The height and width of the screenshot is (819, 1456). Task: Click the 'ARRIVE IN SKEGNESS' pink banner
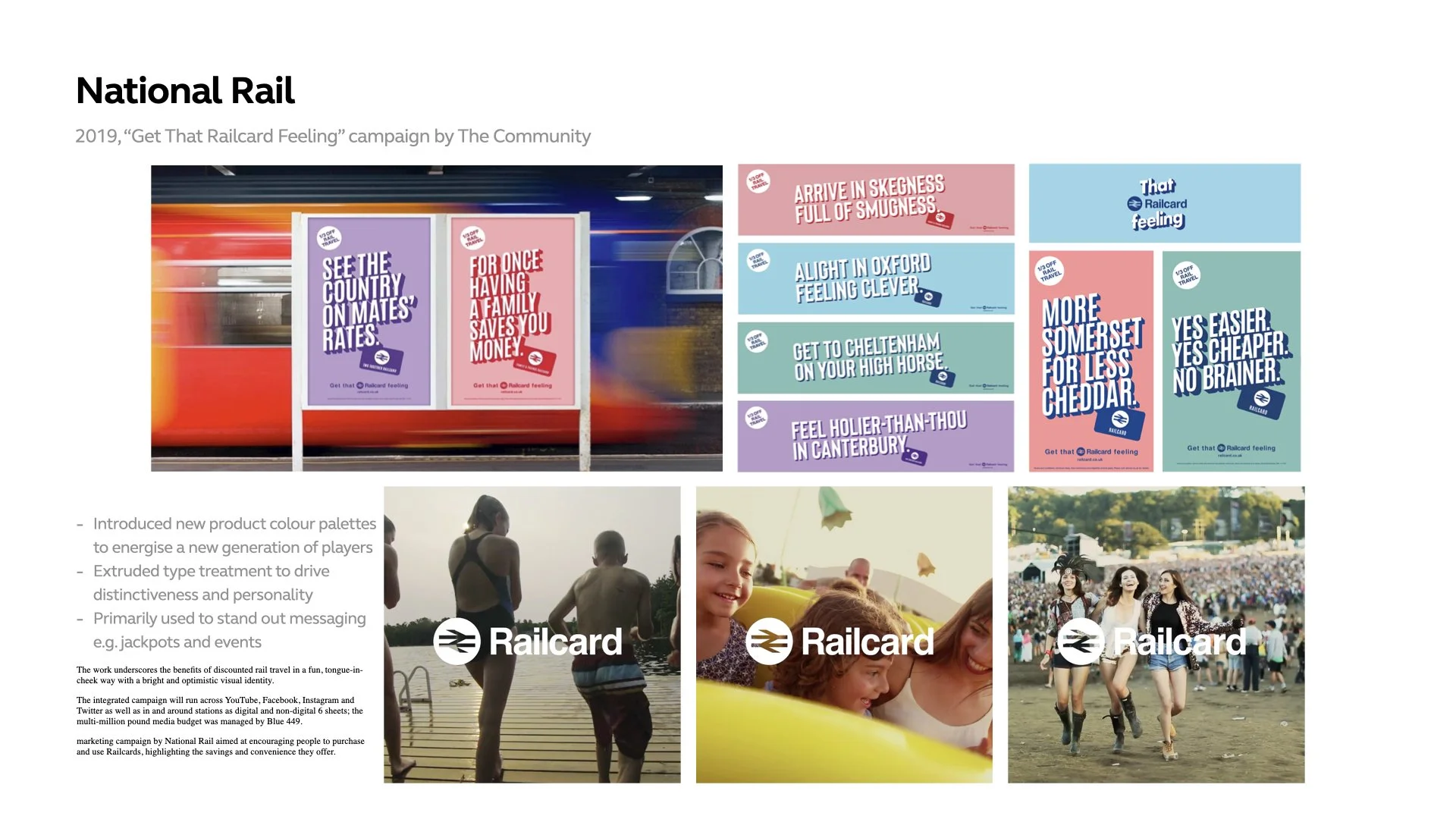tap(875, 199)
